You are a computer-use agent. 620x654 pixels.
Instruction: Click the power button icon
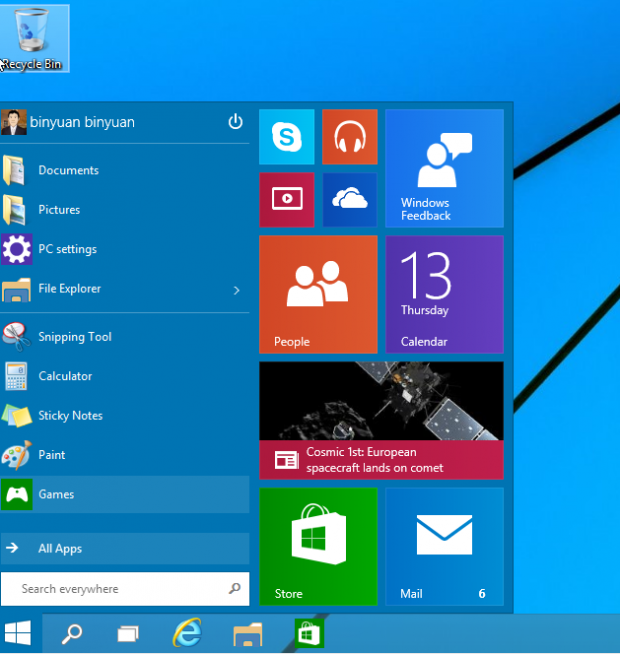[x=235, y=121]
